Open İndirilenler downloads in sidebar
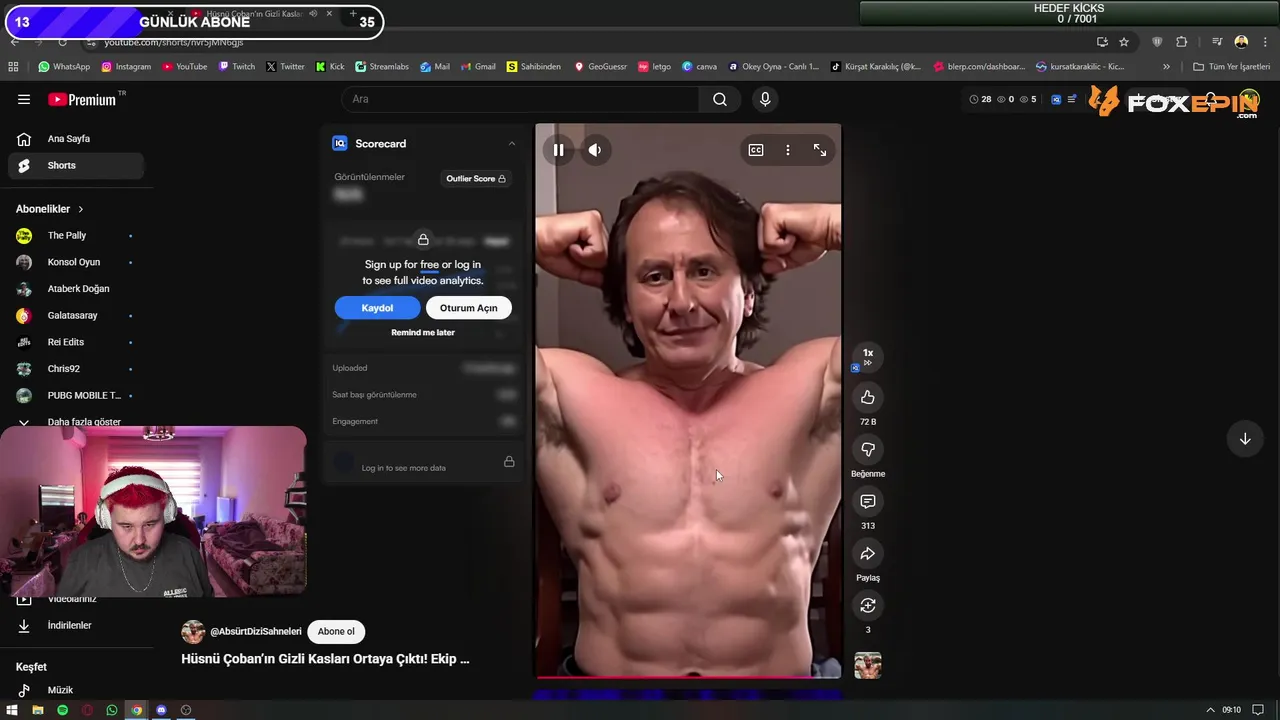Image resolution: width=1280 pixels, height=720 pixels. (75, 625)
